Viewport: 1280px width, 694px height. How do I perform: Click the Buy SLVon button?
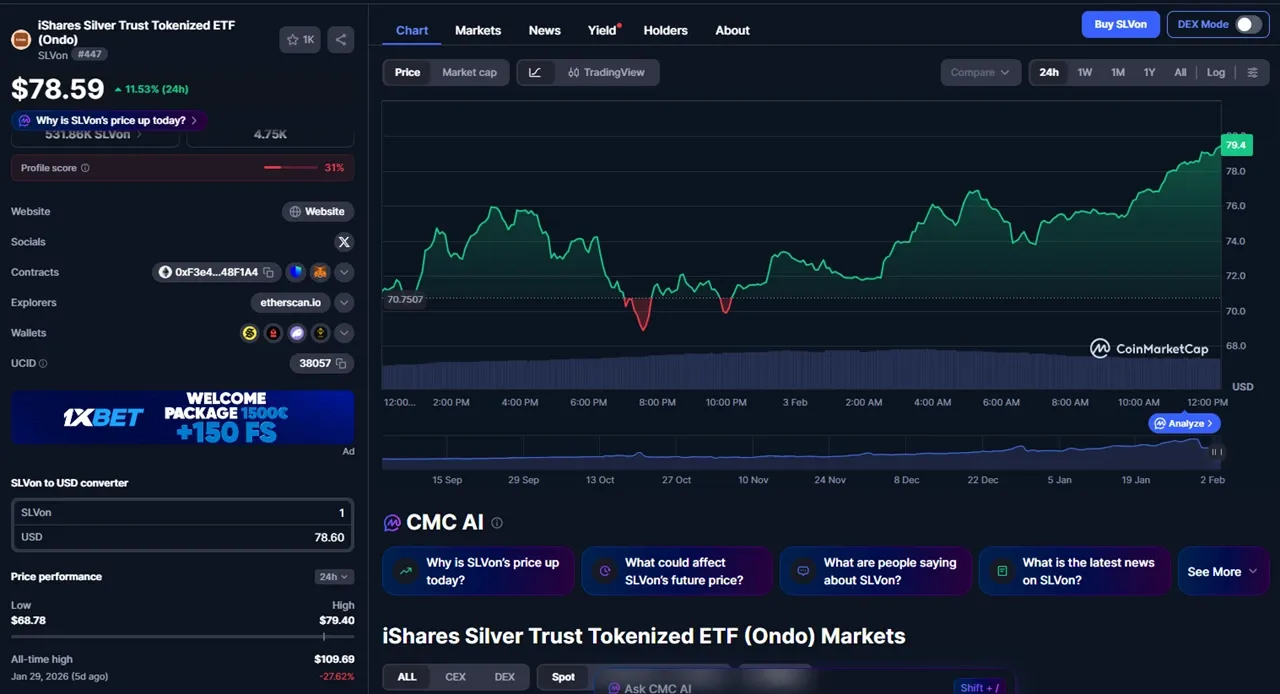(x=1120, y=24)
